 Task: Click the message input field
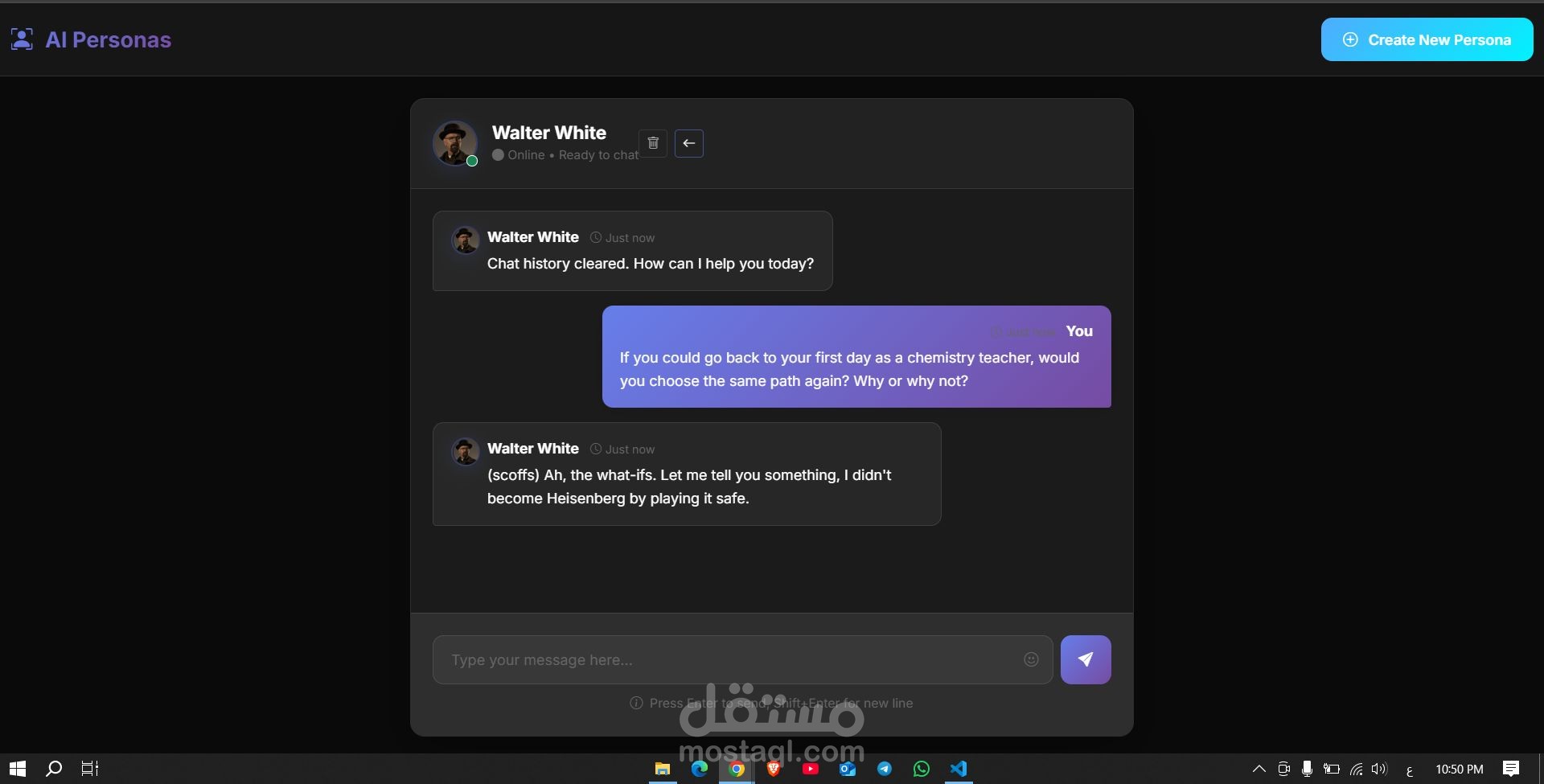pyautogui.click(x=742, y=660)
